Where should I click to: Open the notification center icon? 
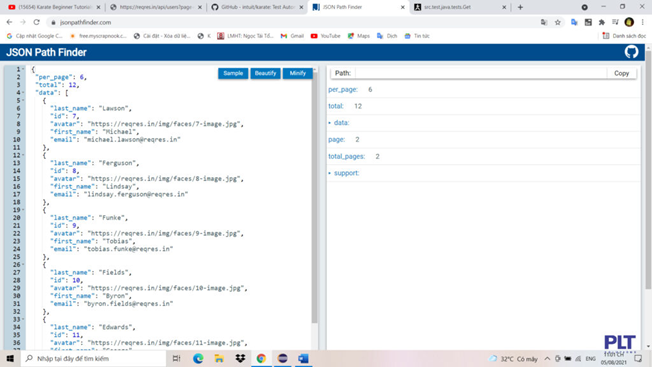coord(638,358)
